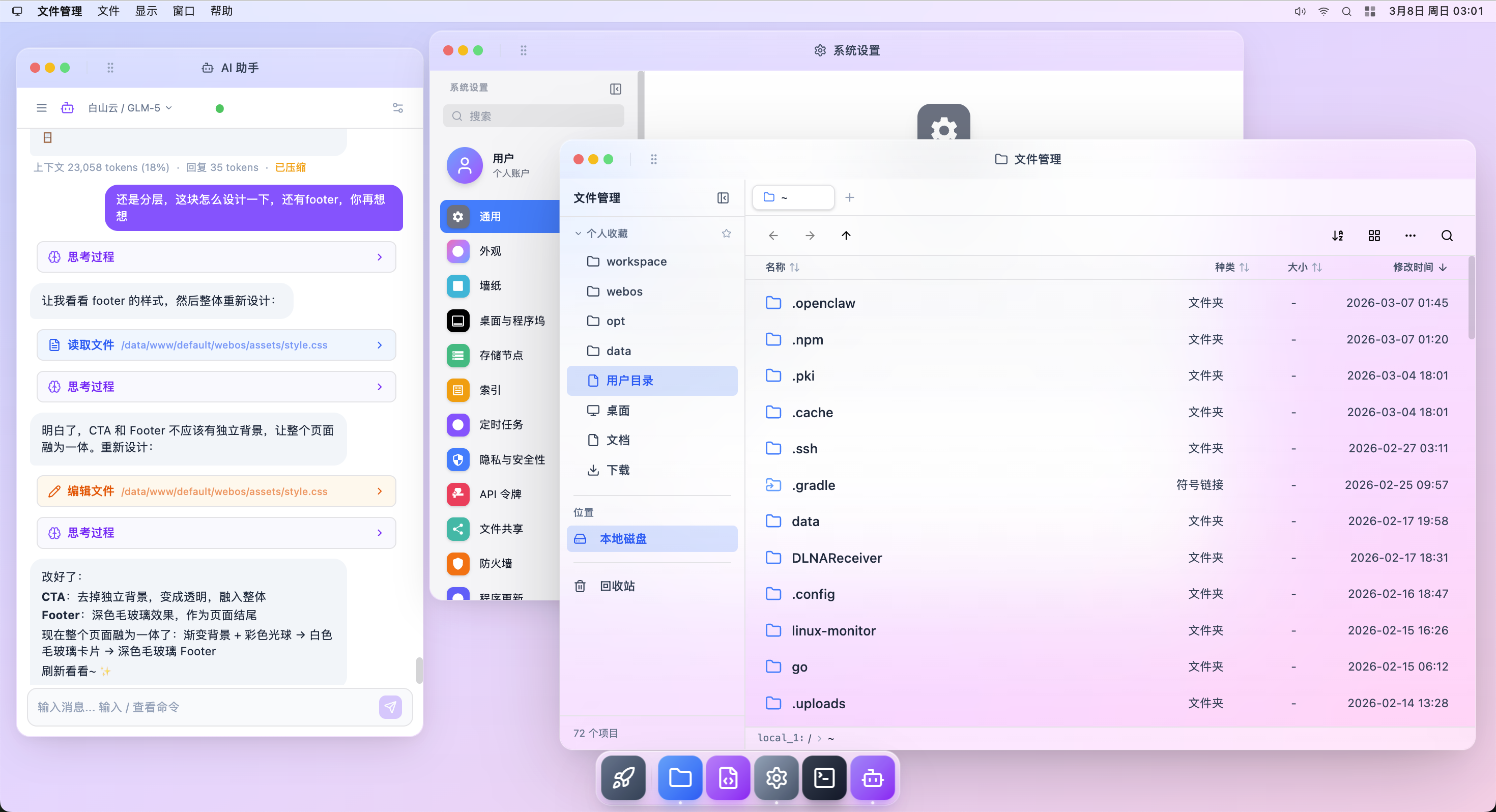Open the 显示 menu in the menu bar

point(146,11)
